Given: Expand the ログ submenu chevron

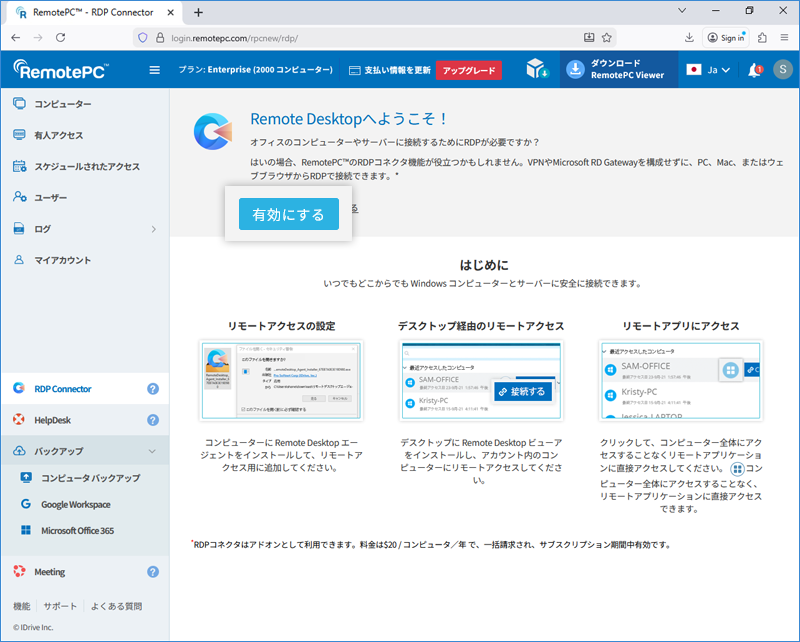Looking at the screenshot, I should coord(154,229).
